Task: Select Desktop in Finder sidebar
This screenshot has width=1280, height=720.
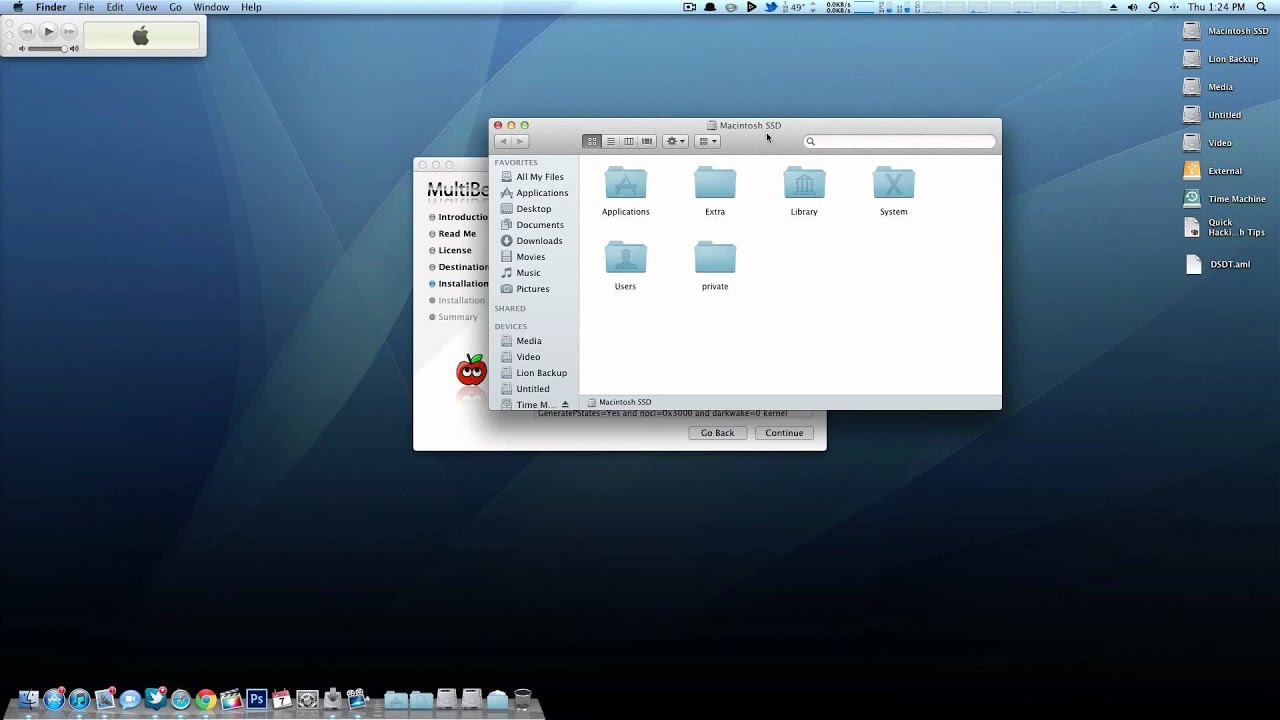Action: coord(535,209)
